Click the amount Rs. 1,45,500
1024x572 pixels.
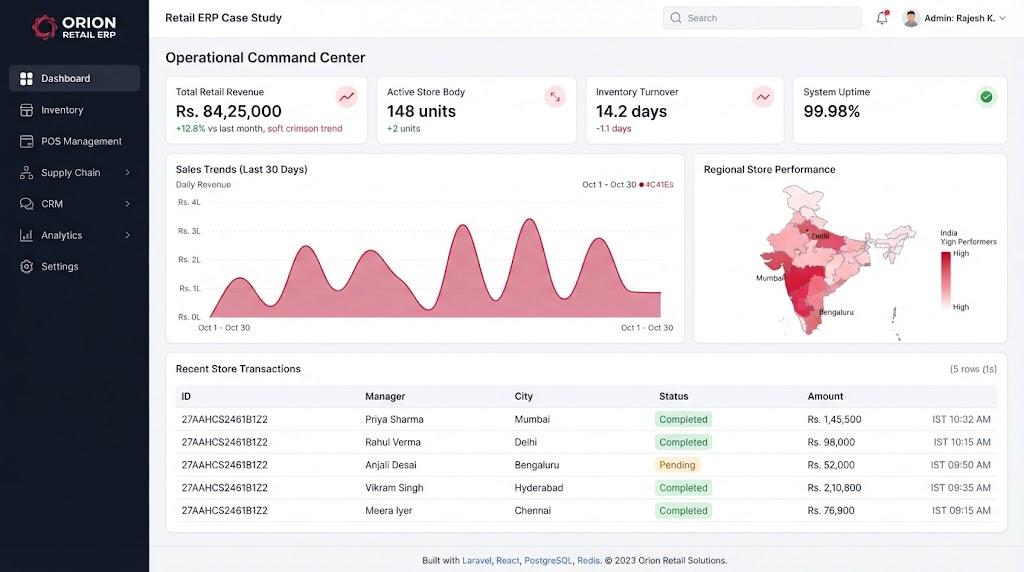835,419
